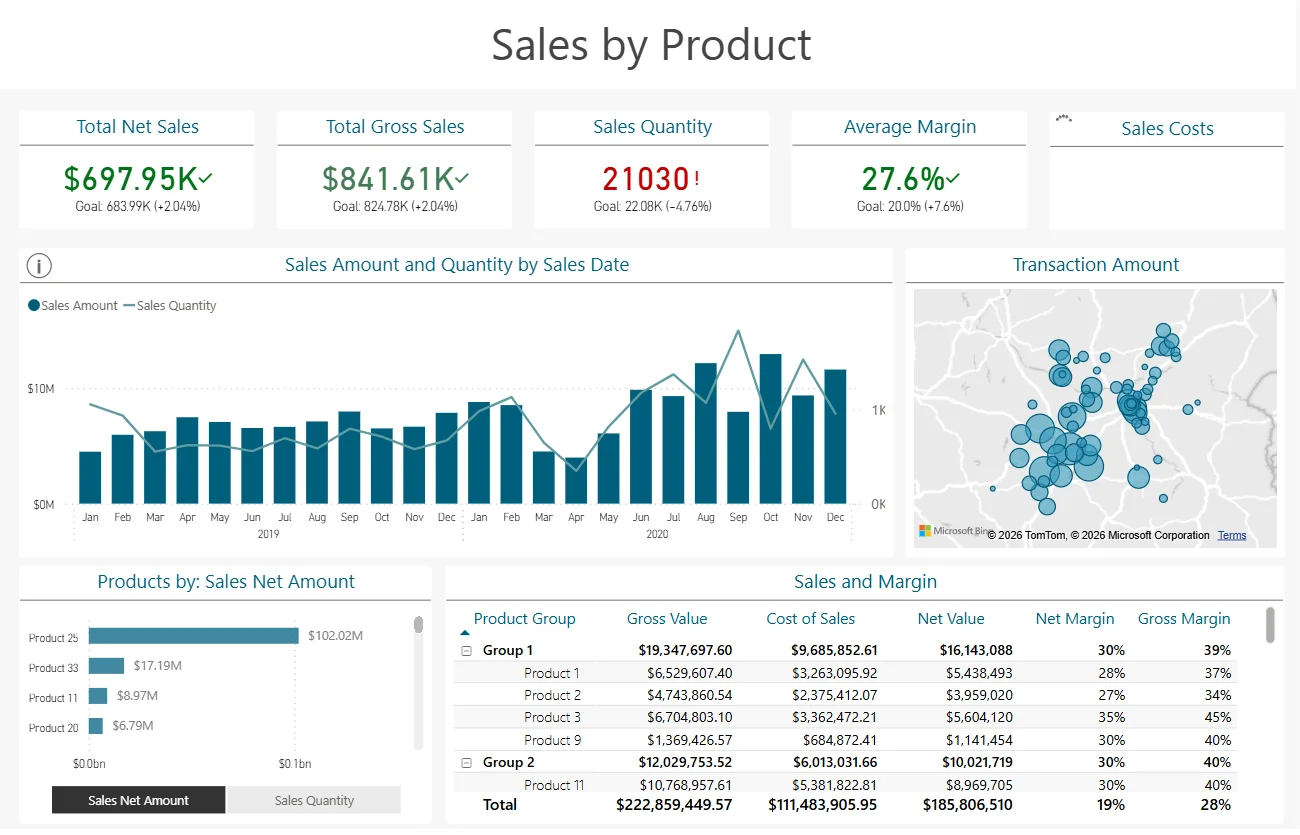Sort by the Net Margin column header
Viewport: 1300px width, 835px height.
pos(1075,619)
